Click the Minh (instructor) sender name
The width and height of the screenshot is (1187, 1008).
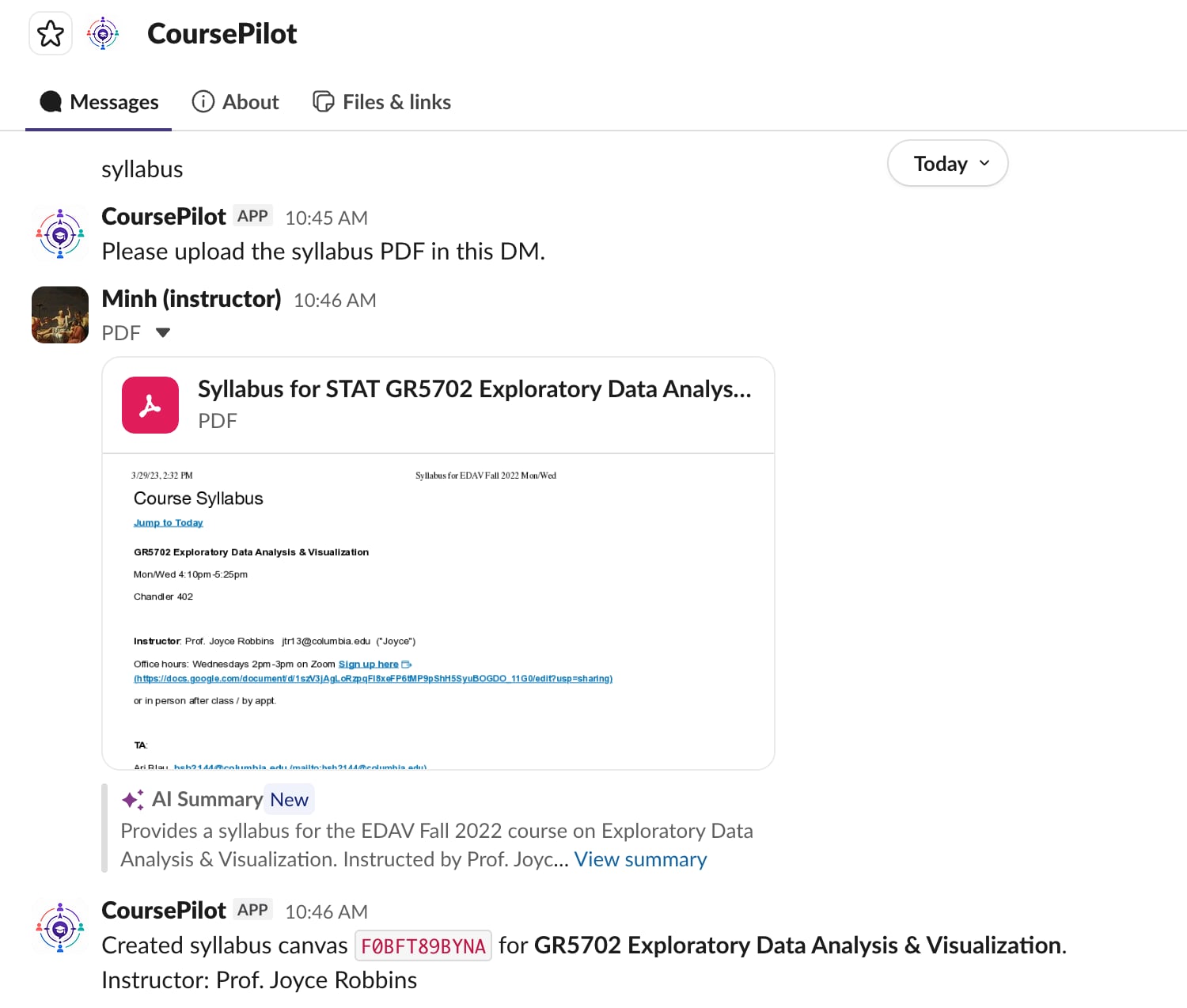click(x=192, y=299)
